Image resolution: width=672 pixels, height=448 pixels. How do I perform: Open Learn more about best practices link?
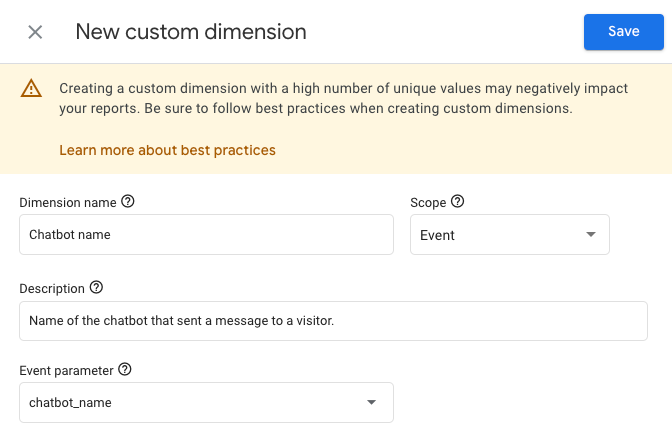[x=167, y=150]
